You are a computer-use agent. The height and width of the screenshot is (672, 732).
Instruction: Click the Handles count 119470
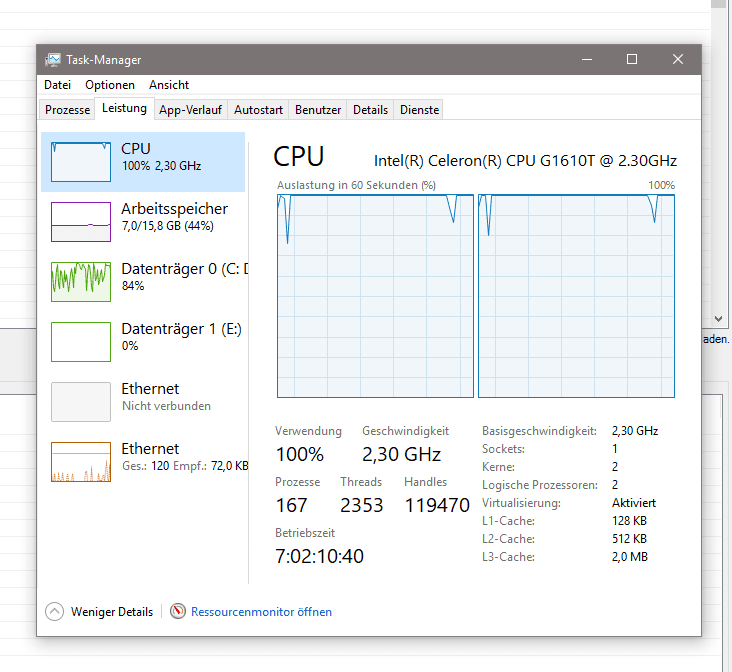[437, 505]
